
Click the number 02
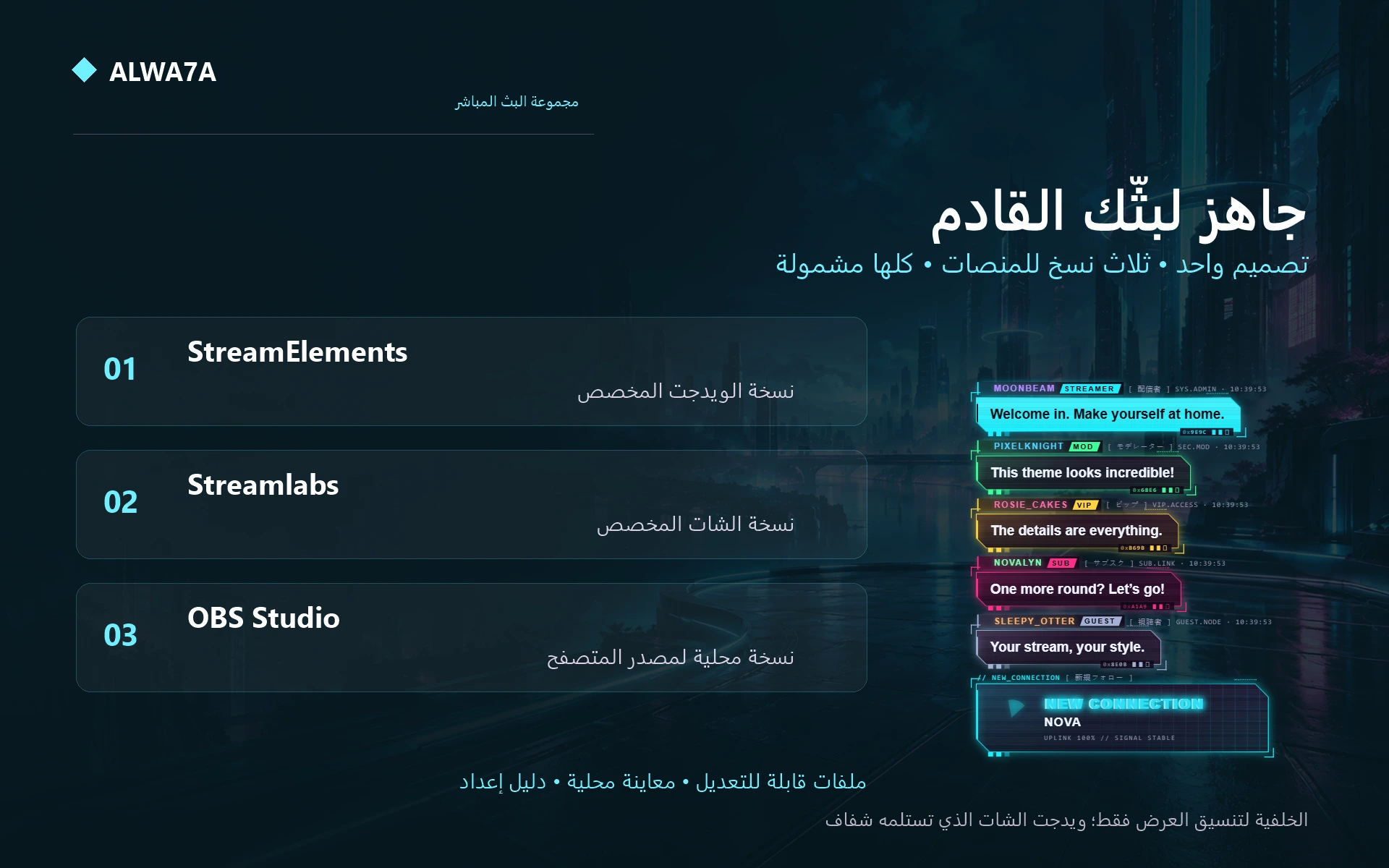click(120, 502)
